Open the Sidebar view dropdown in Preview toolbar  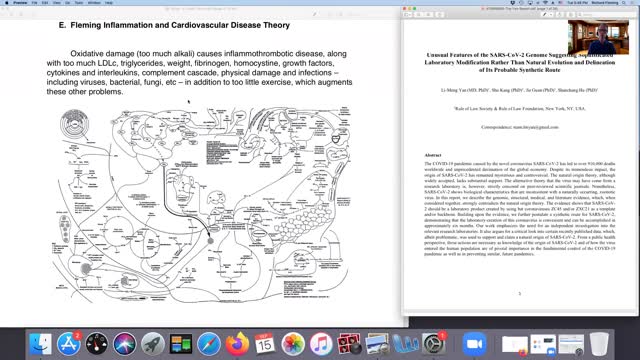coord(408,15)
